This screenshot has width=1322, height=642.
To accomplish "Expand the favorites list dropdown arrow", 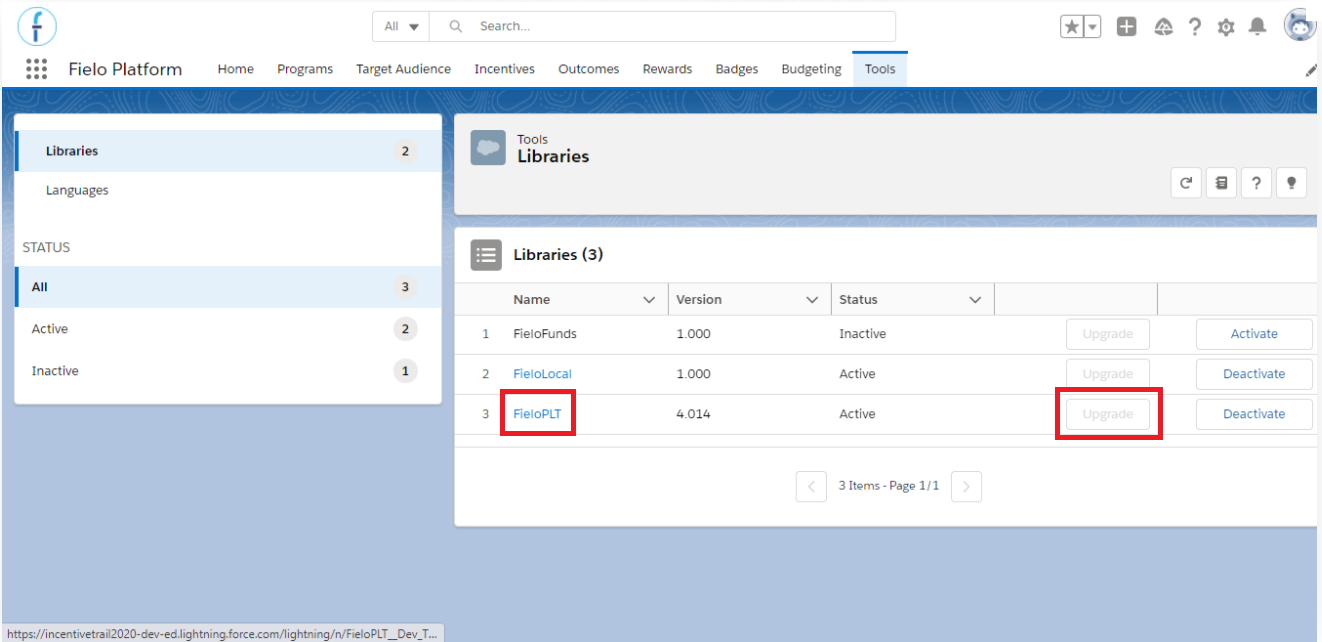I will (1092, 27).
